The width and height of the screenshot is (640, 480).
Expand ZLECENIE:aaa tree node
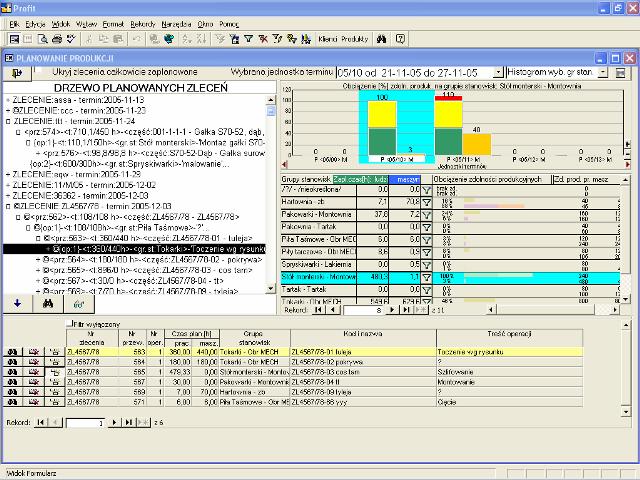coord(8,100)
